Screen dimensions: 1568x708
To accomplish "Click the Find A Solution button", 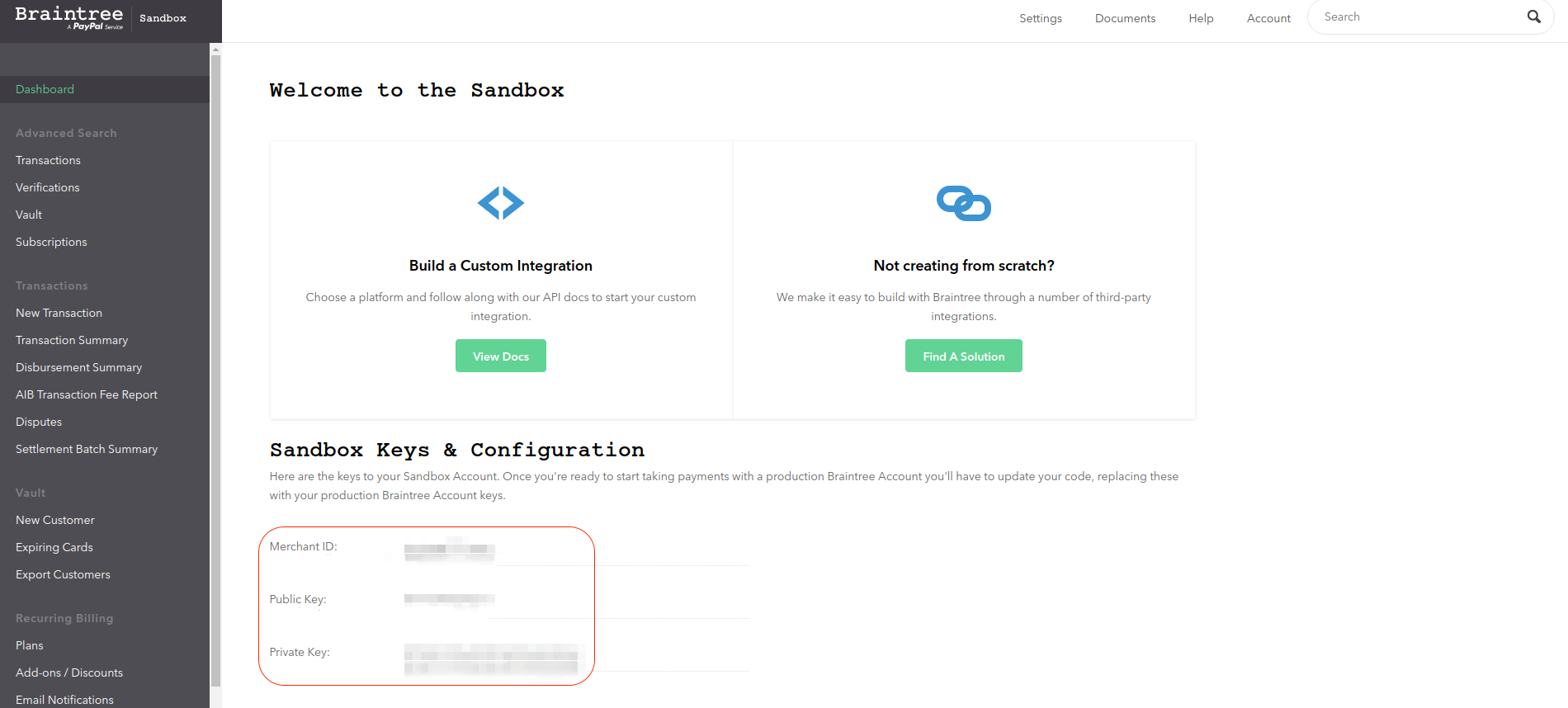I will tap(964, 356).
